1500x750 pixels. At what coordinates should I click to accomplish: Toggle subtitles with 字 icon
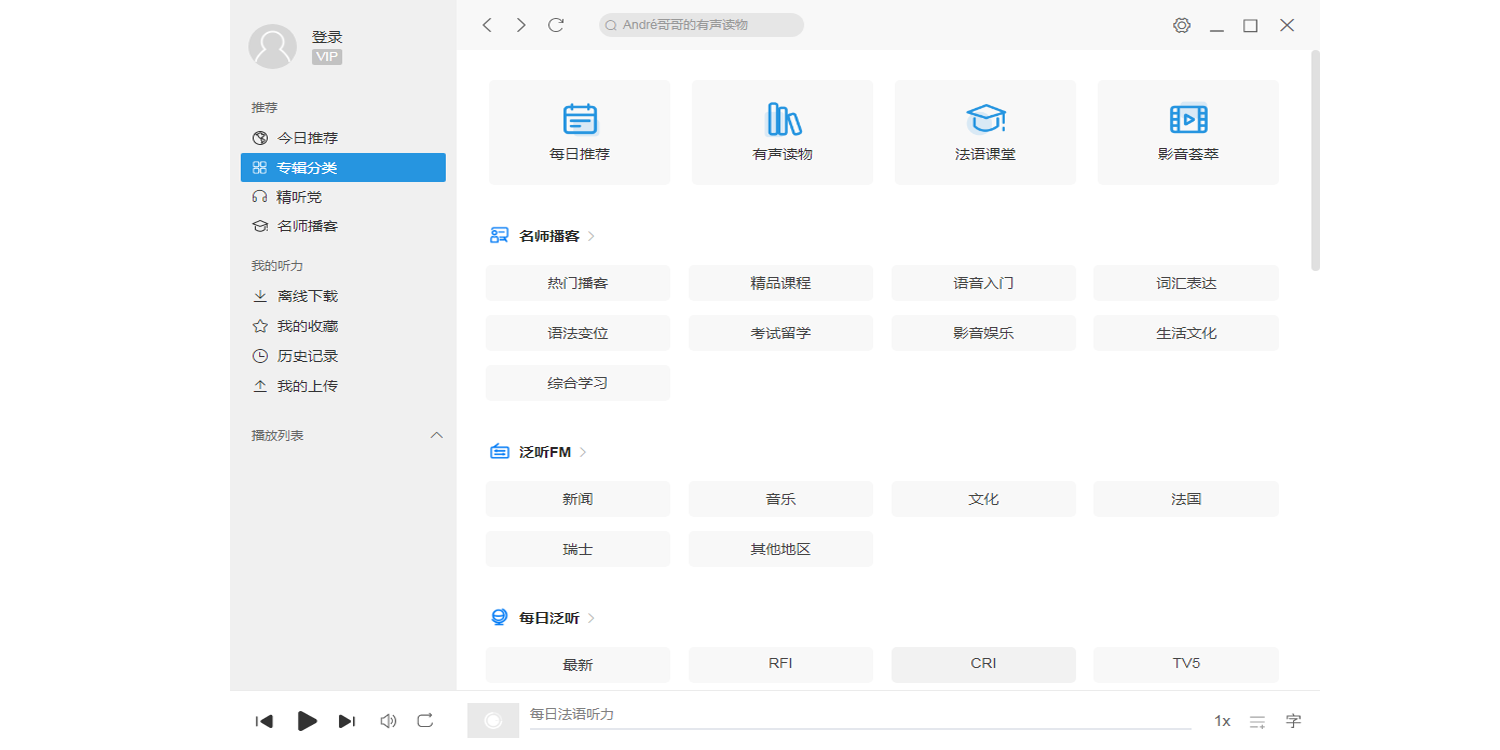[1294, 721]
